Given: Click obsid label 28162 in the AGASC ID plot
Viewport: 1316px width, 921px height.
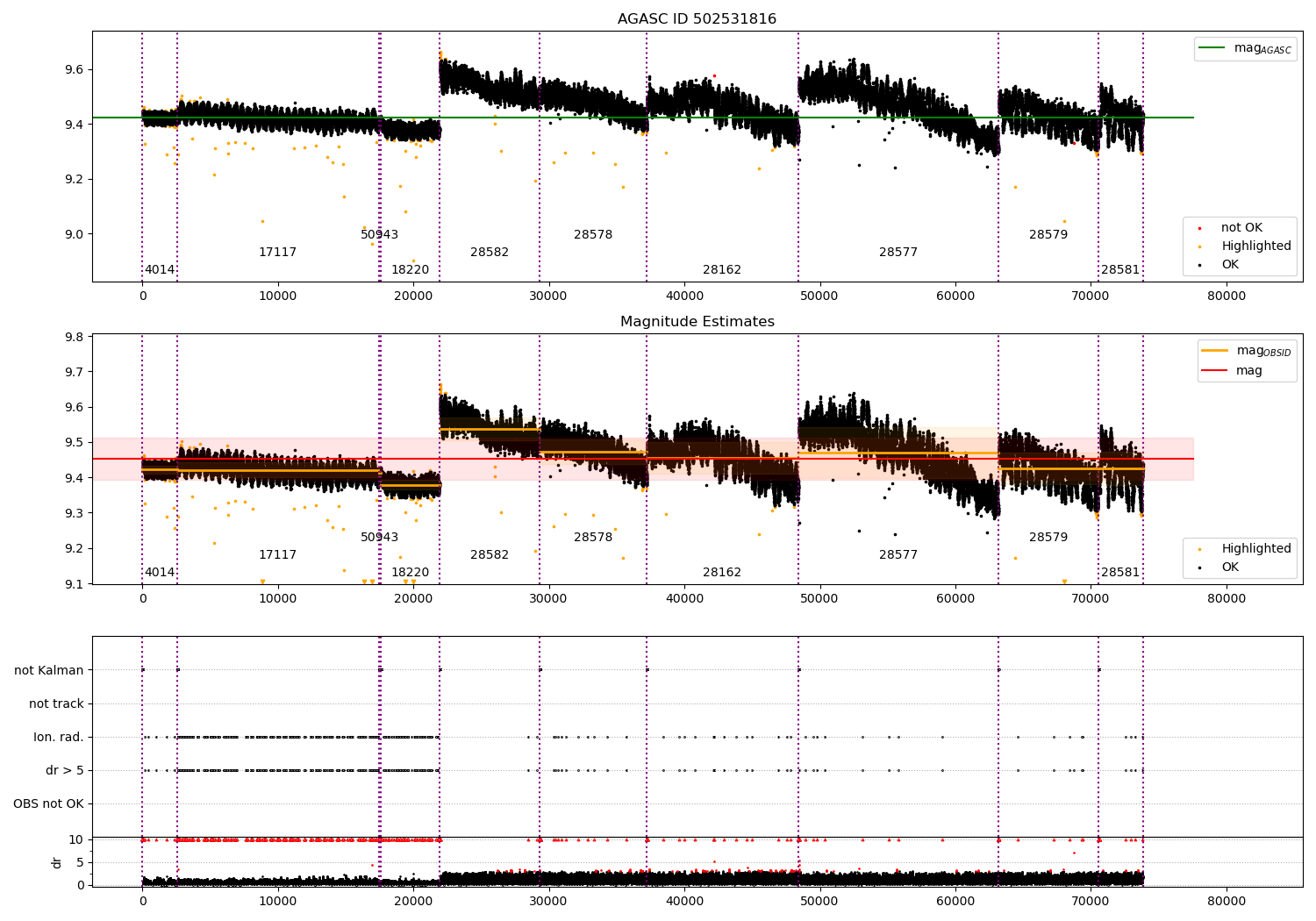Looking at the screenshot, I should (x=722, y=270).
